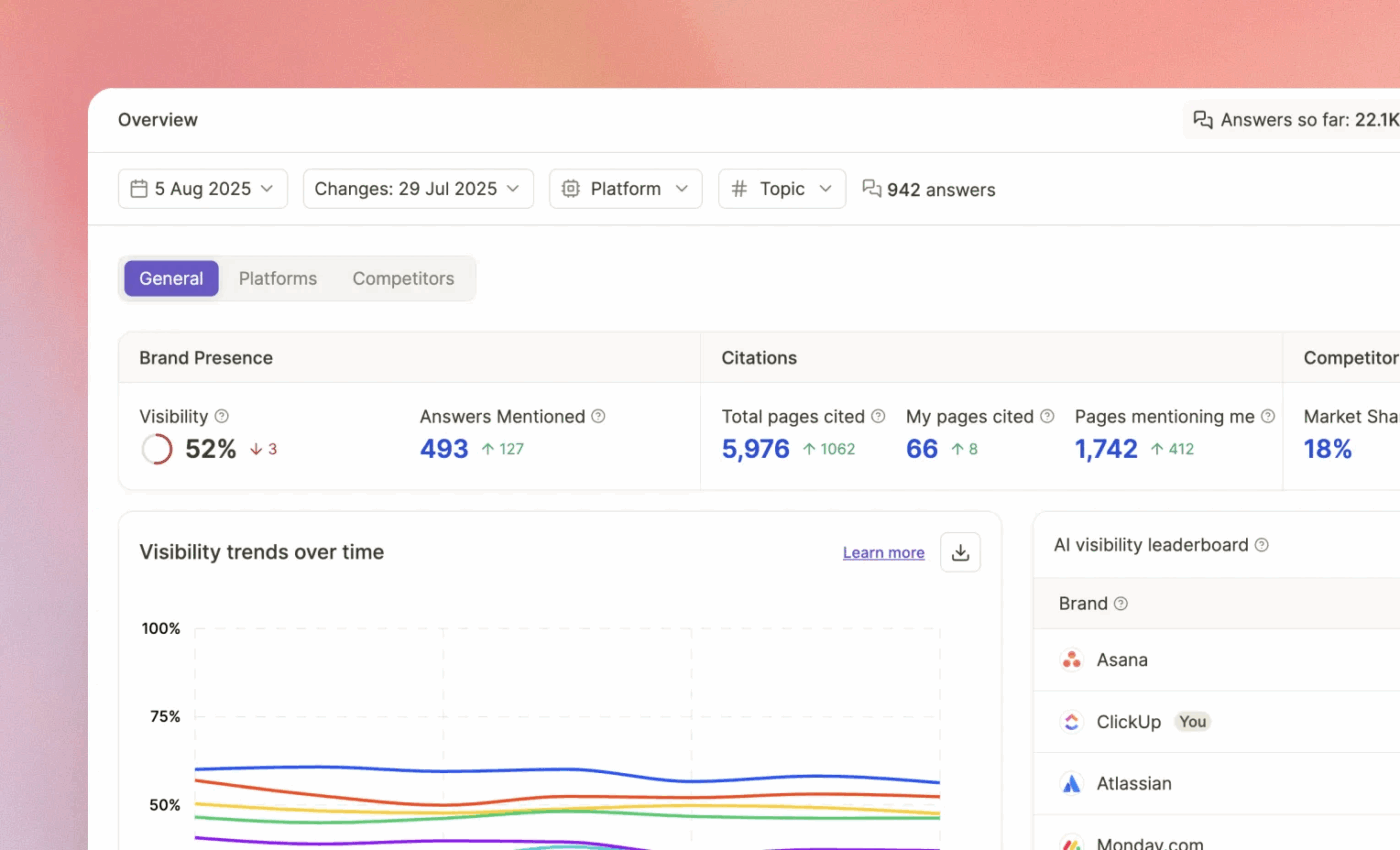Click the Monday.com logo in the leaderboard

tap(1071, 843)
